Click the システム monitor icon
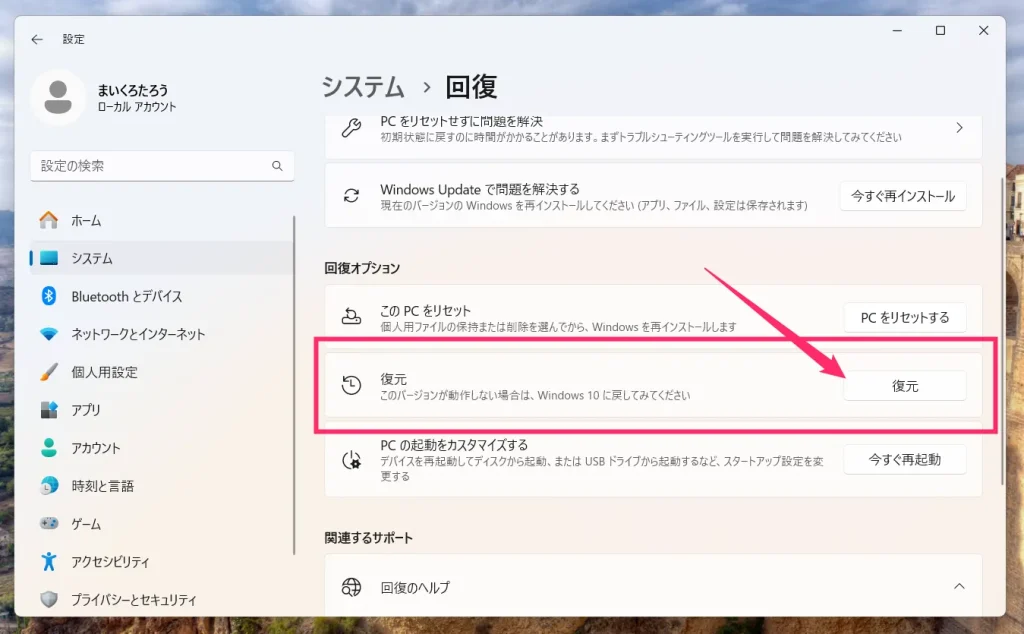This screenshot has width=1024, height=634. point(49,258)
